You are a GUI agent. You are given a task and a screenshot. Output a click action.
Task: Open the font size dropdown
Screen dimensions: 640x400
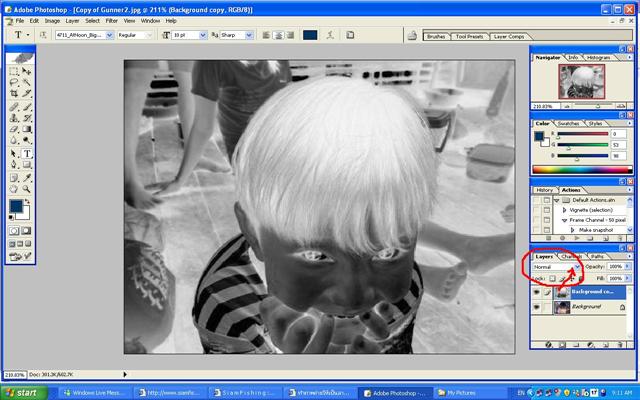click(x=203, y=35)
